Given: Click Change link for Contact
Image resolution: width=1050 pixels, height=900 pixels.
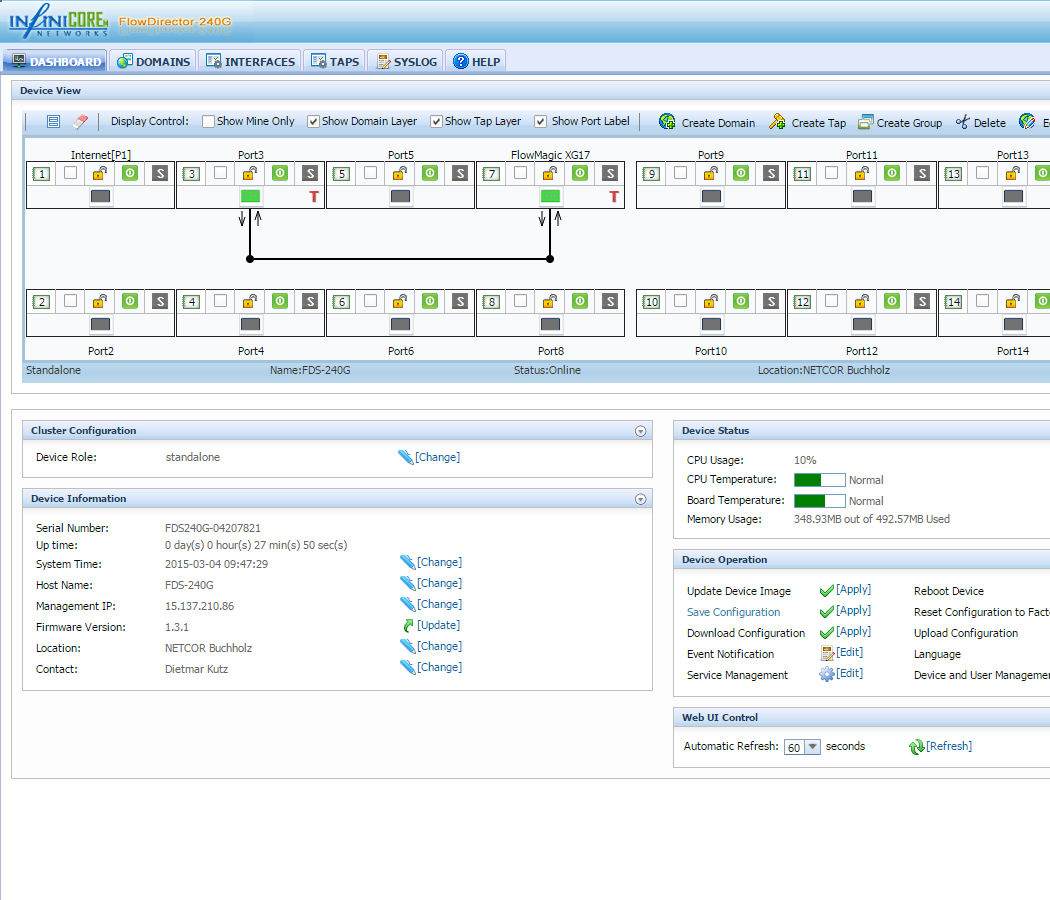Looking at the screenshot, I should (439, 666).
